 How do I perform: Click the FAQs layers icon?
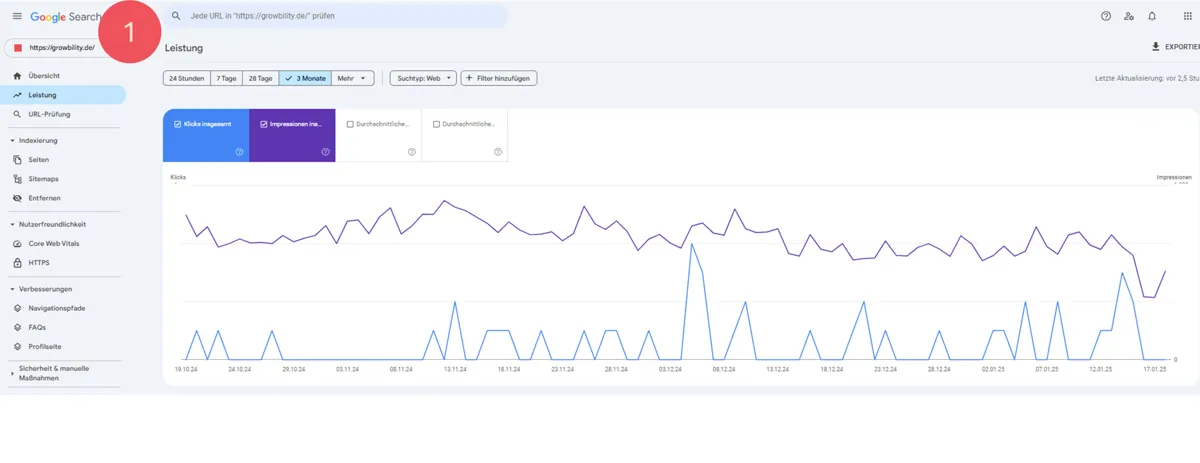pos(17,327)
